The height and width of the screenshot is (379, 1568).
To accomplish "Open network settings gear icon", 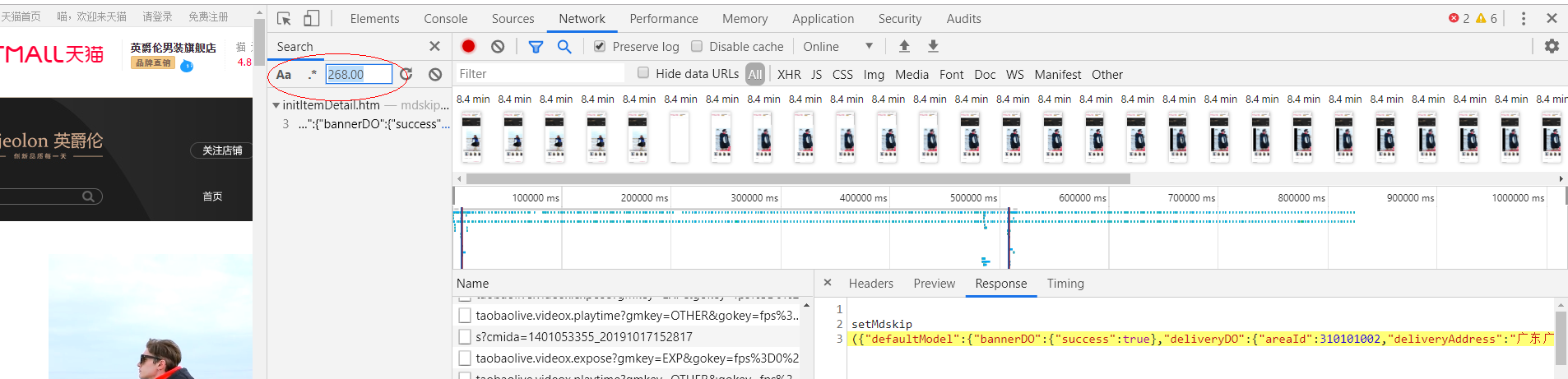I will click(x=1552, y=47).
